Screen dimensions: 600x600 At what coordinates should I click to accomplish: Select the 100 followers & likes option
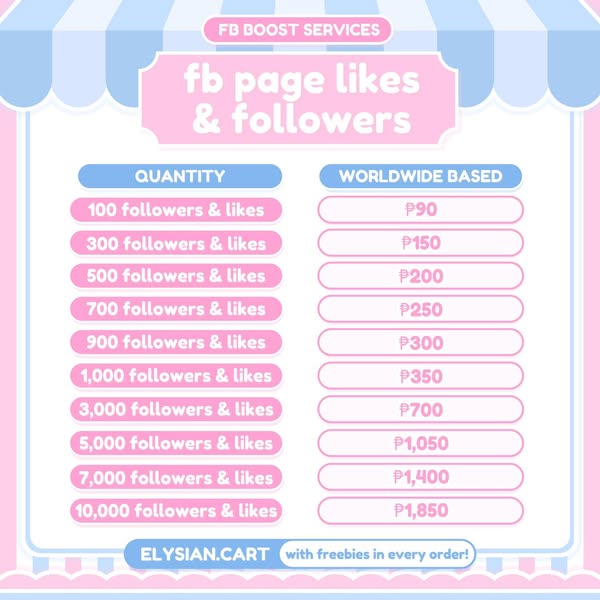(176, 210)
